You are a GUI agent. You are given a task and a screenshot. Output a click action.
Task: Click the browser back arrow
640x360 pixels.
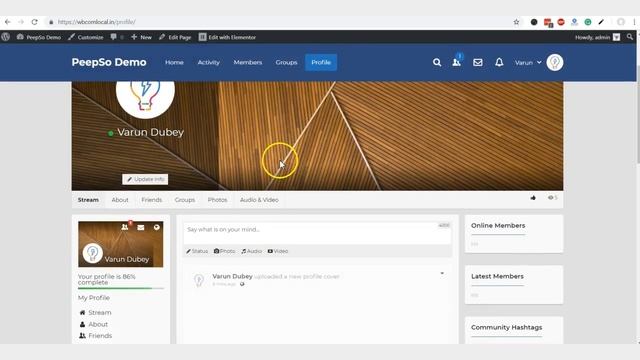click(8, 22)
